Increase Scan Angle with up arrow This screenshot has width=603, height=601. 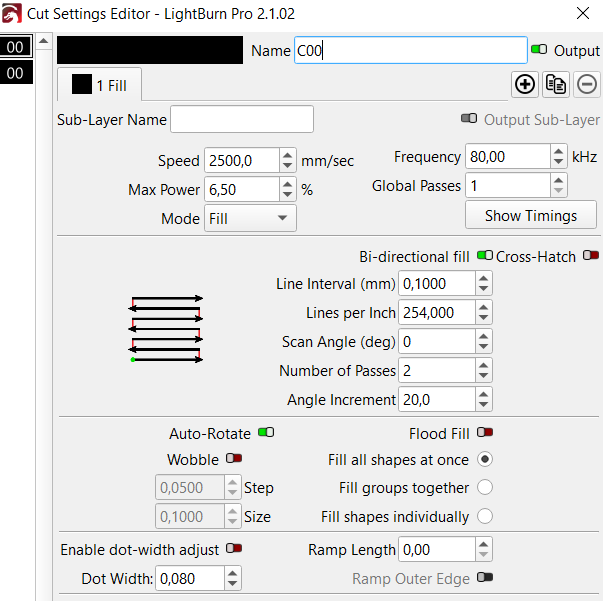[x=483, y=336]
